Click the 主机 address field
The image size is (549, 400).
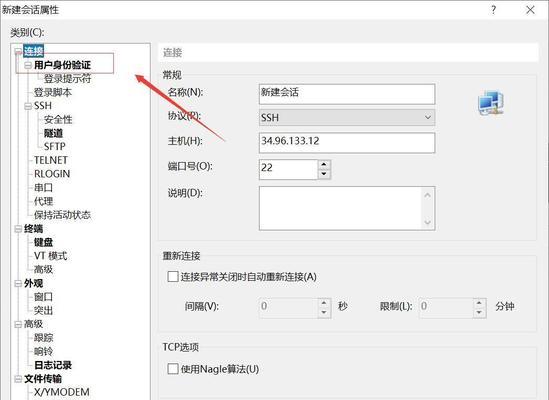coord(347,143)
